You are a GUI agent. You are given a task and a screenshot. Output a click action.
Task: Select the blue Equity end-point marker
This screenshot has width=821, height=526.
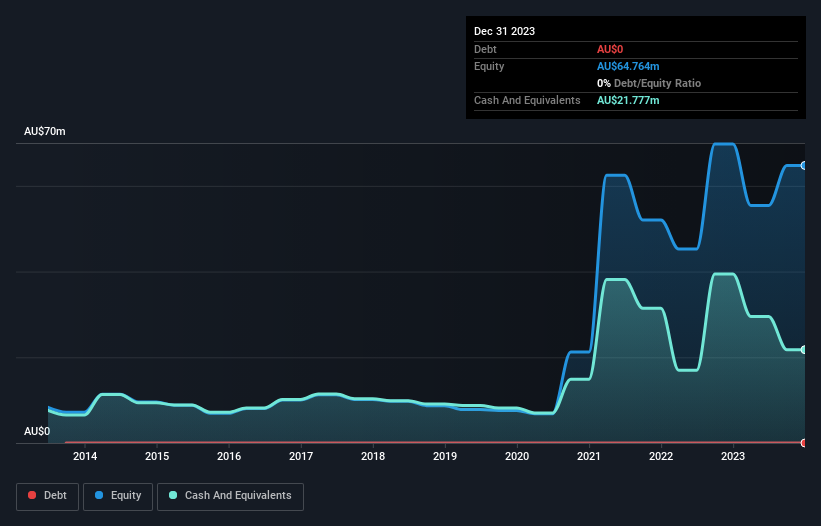(804, 165)
